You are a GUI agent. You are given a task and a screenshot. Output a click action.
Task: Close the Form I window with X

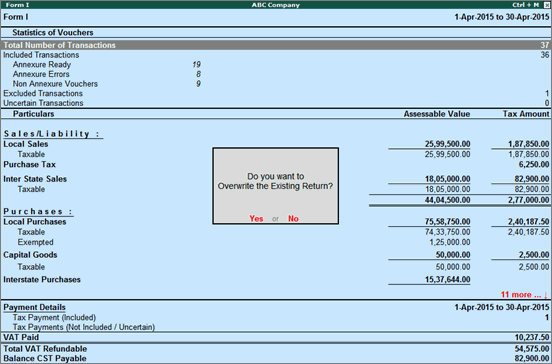click(547, 5)
